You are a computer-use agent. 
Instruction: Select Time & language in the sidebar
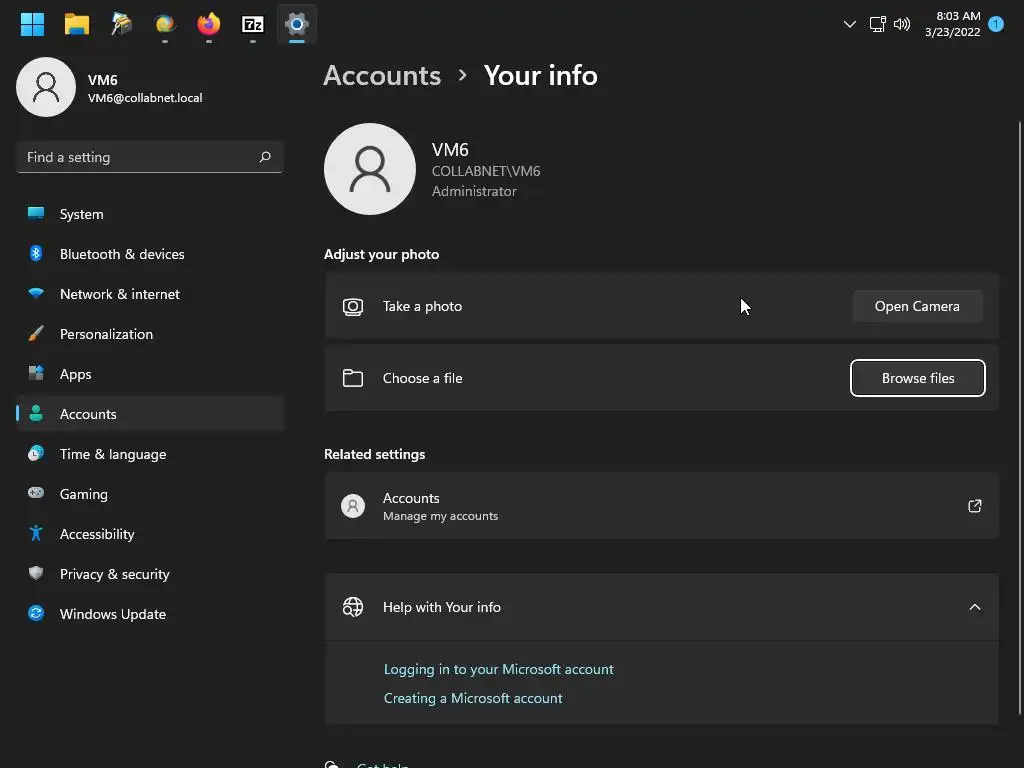click(113, 454)
